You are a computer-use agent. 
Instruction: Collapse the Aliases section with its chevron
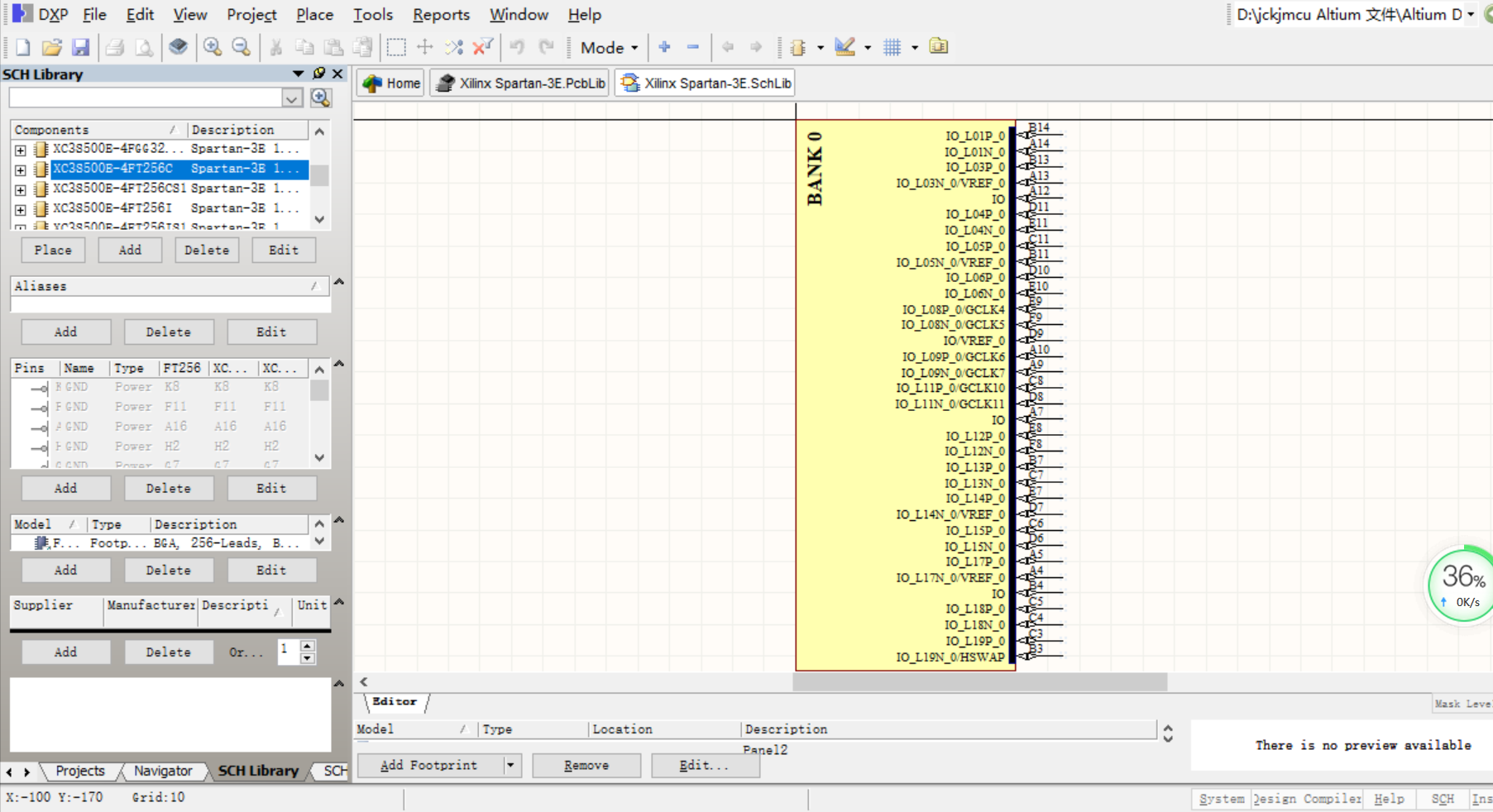[339, 283]
